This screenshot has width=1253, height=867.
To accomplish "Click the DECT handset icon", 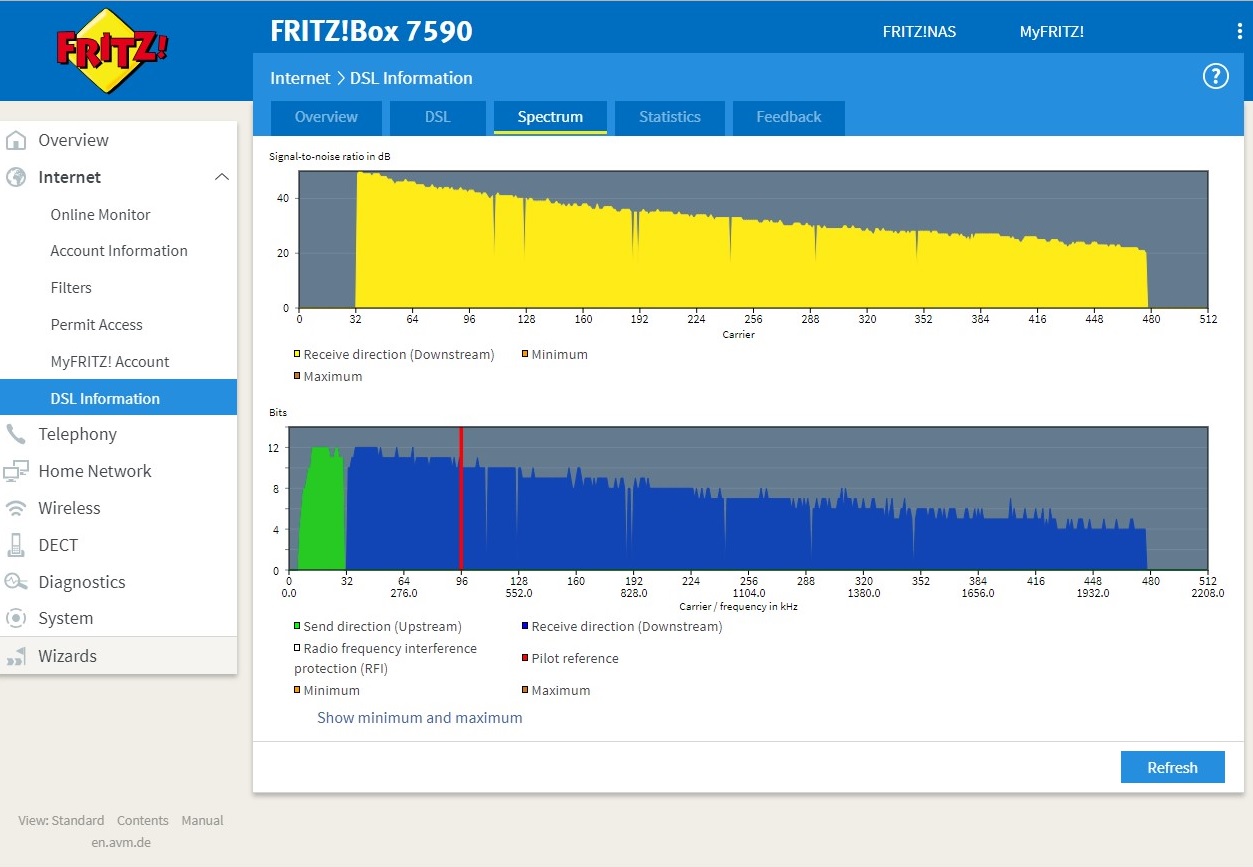I will tap(16, 545).
